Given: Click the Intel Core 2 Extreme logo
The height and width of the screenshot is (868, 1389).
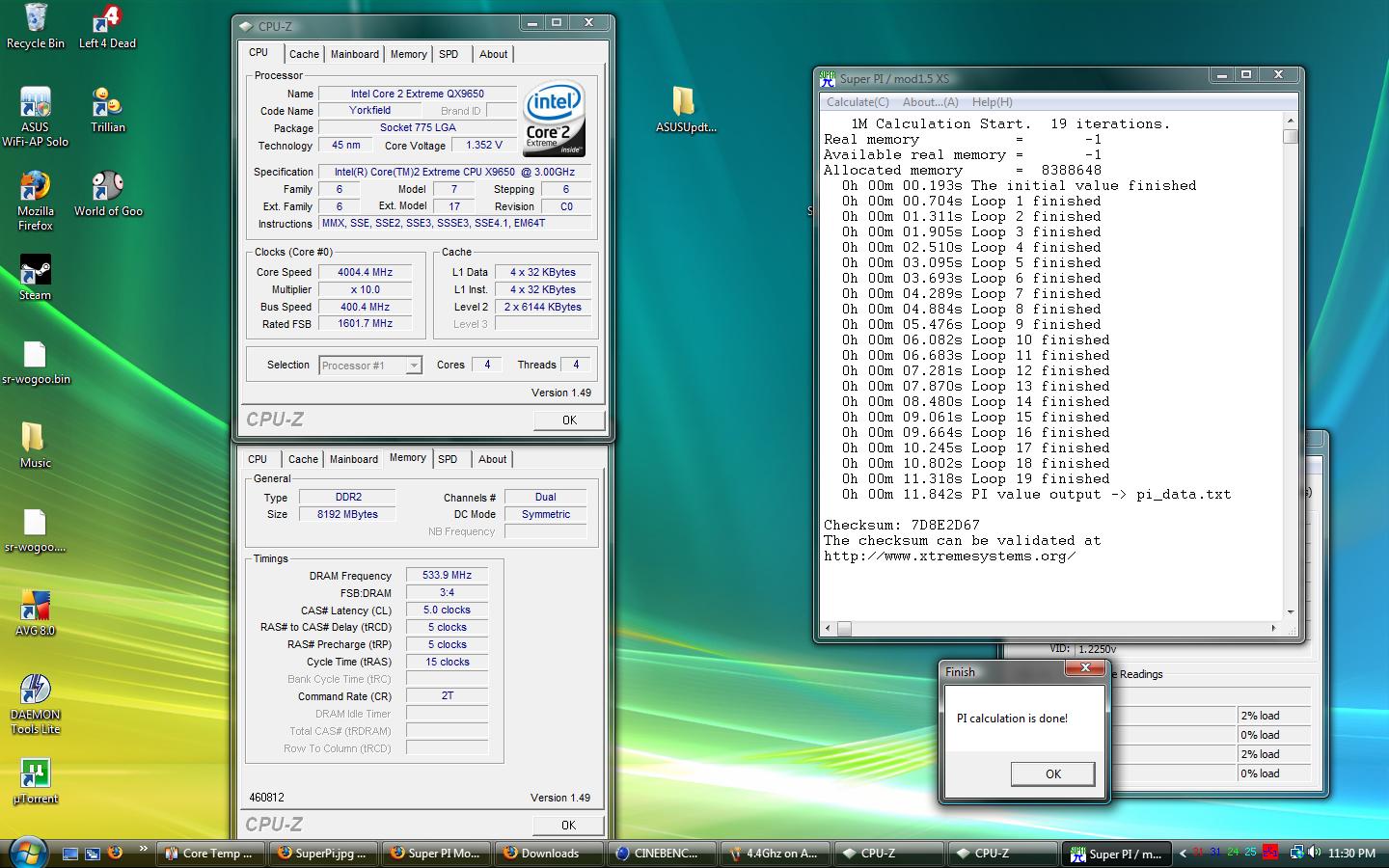Looking at the screenshot, I should click(x=554, y=120).
